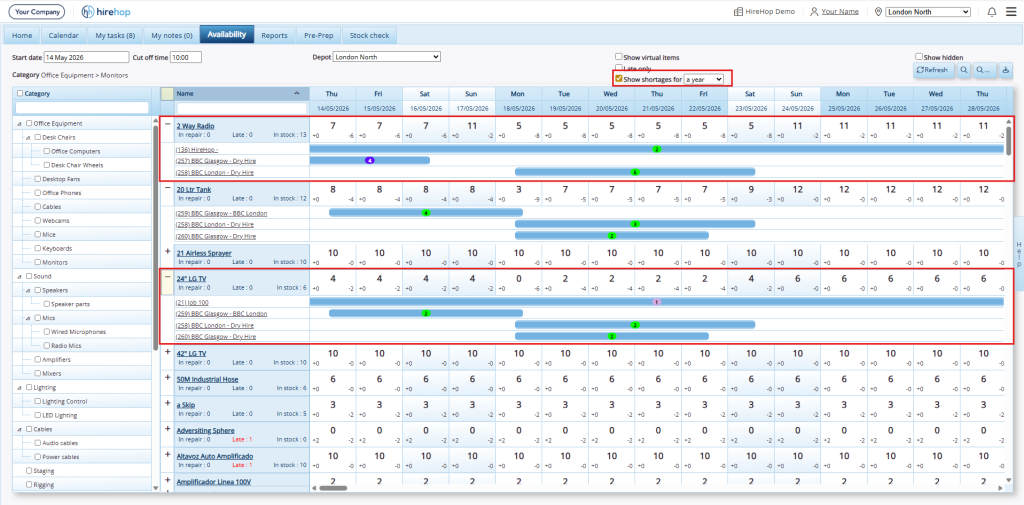Click the download export button
The height and width of the screenshot is (505, 1024).
click(1006, 69)
